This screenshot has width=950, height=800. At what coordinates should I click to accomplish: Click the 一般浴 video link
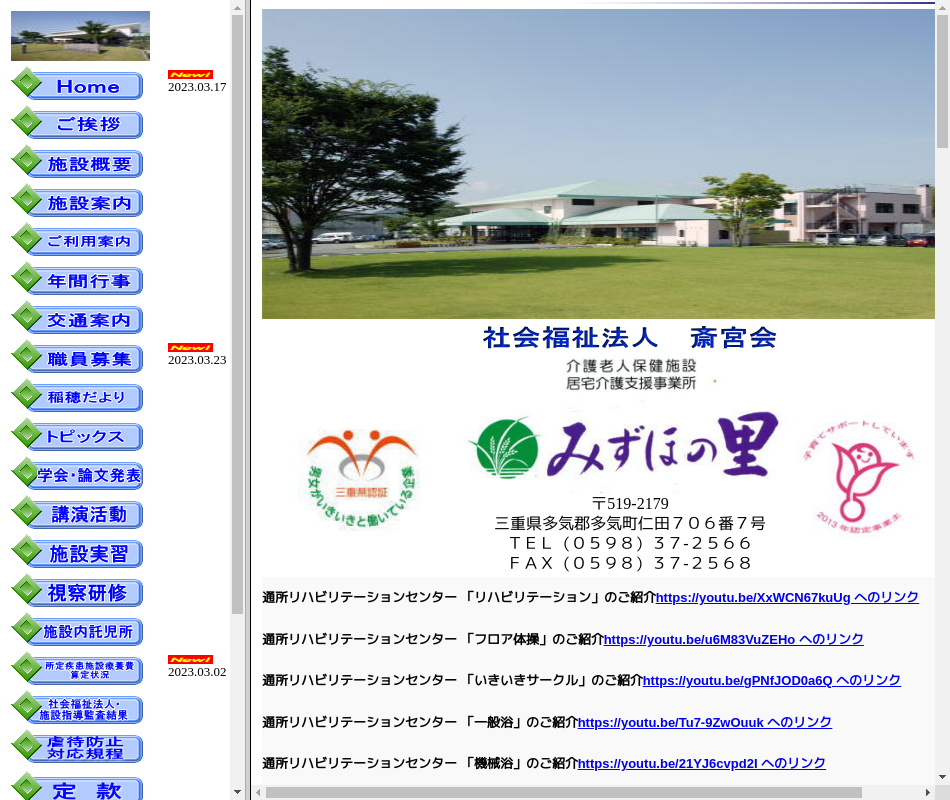(x=704, y=722)
